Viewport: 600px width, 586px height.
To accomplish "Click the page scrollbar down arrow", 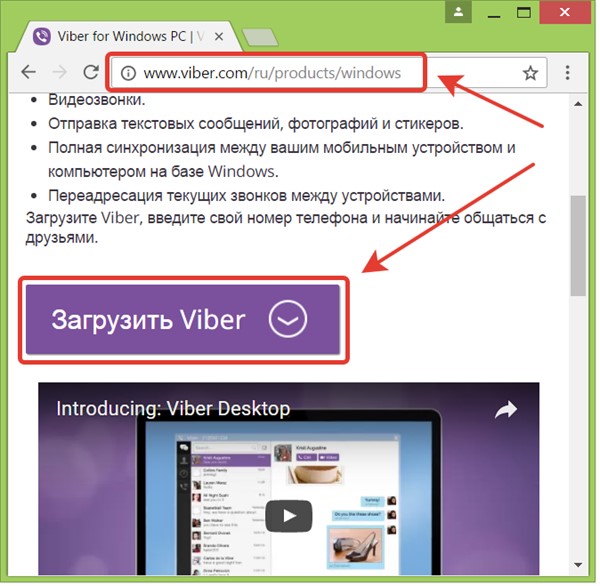I will (x=578, y=565).
